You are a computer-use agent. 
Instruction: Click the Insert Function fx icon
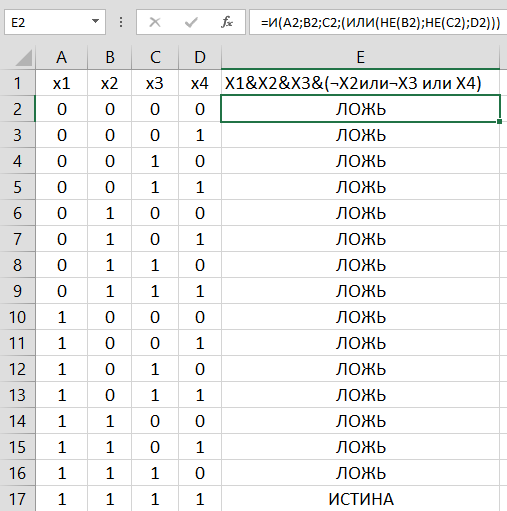(227, 22)
